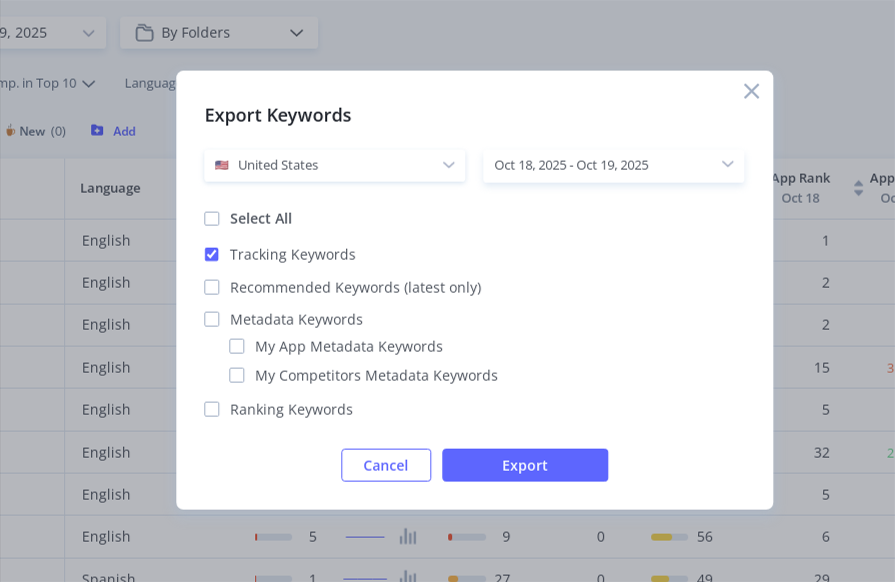
Task: Enable the Ranking Keywords checkbox
Action: (212, 410)
